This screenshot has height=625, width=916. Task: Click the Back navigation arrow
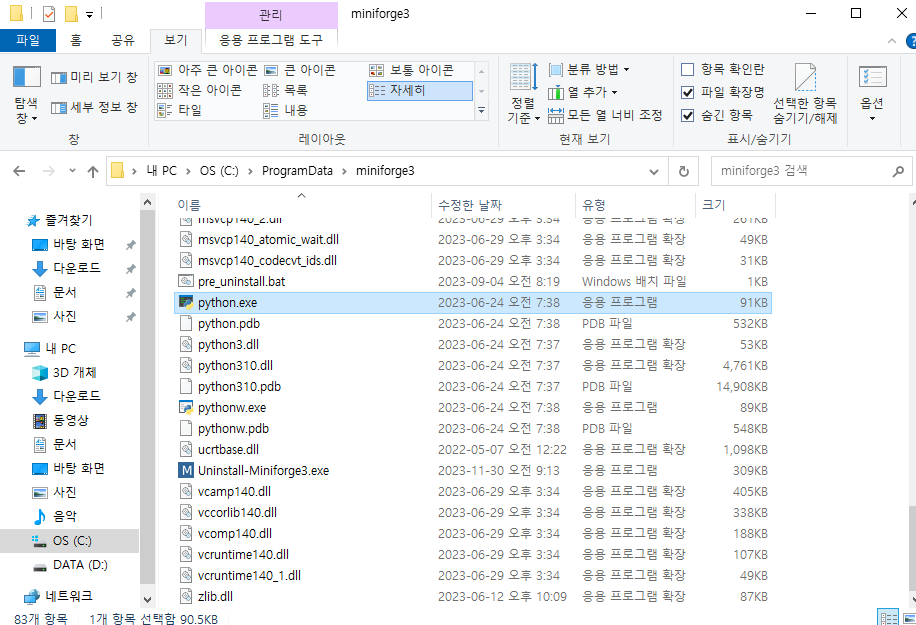coord(19,171)
